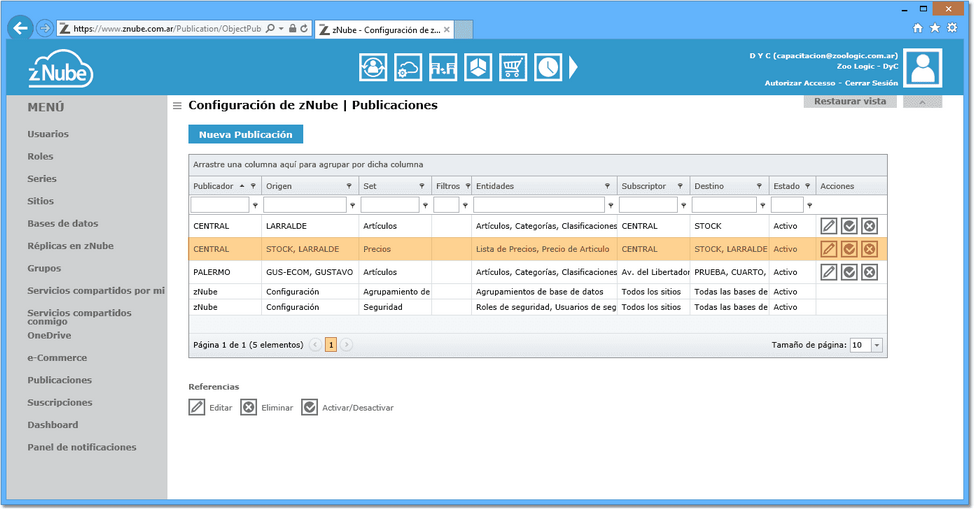Viewport: 974px width, 510px height.
Task: Activate/deactivate the PALERMO publication row
Action: pyautogui.click(x=849, y=272)
